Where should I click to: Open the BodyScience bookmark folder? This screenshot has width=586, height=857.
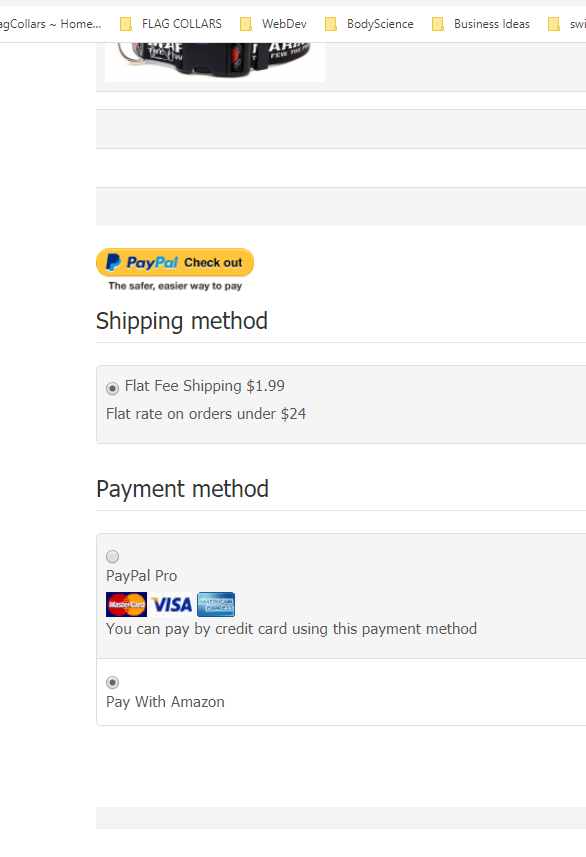369,24
